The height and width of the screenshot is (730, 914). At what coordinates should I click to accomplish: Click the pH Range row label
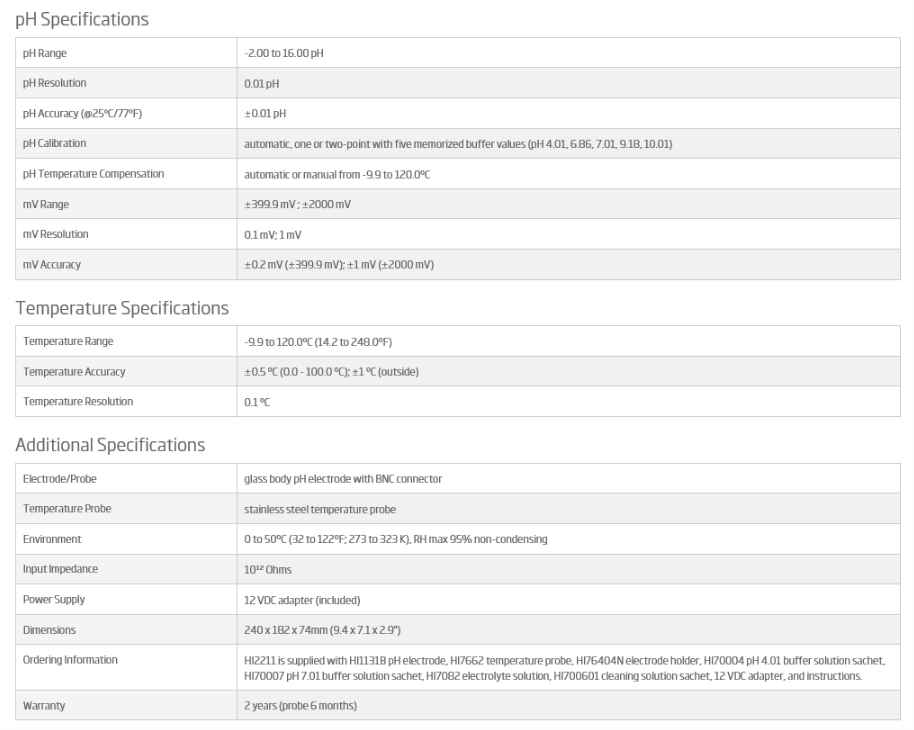pos(45,53)
